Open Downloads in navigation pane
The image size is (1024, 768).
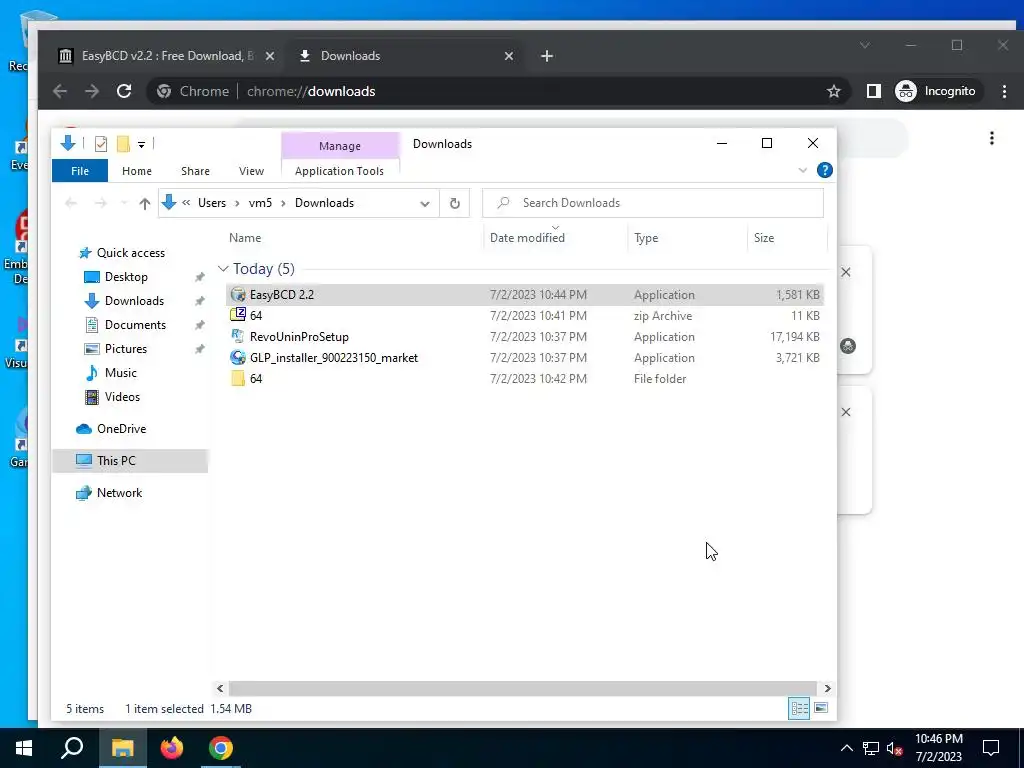pos(134,300)
